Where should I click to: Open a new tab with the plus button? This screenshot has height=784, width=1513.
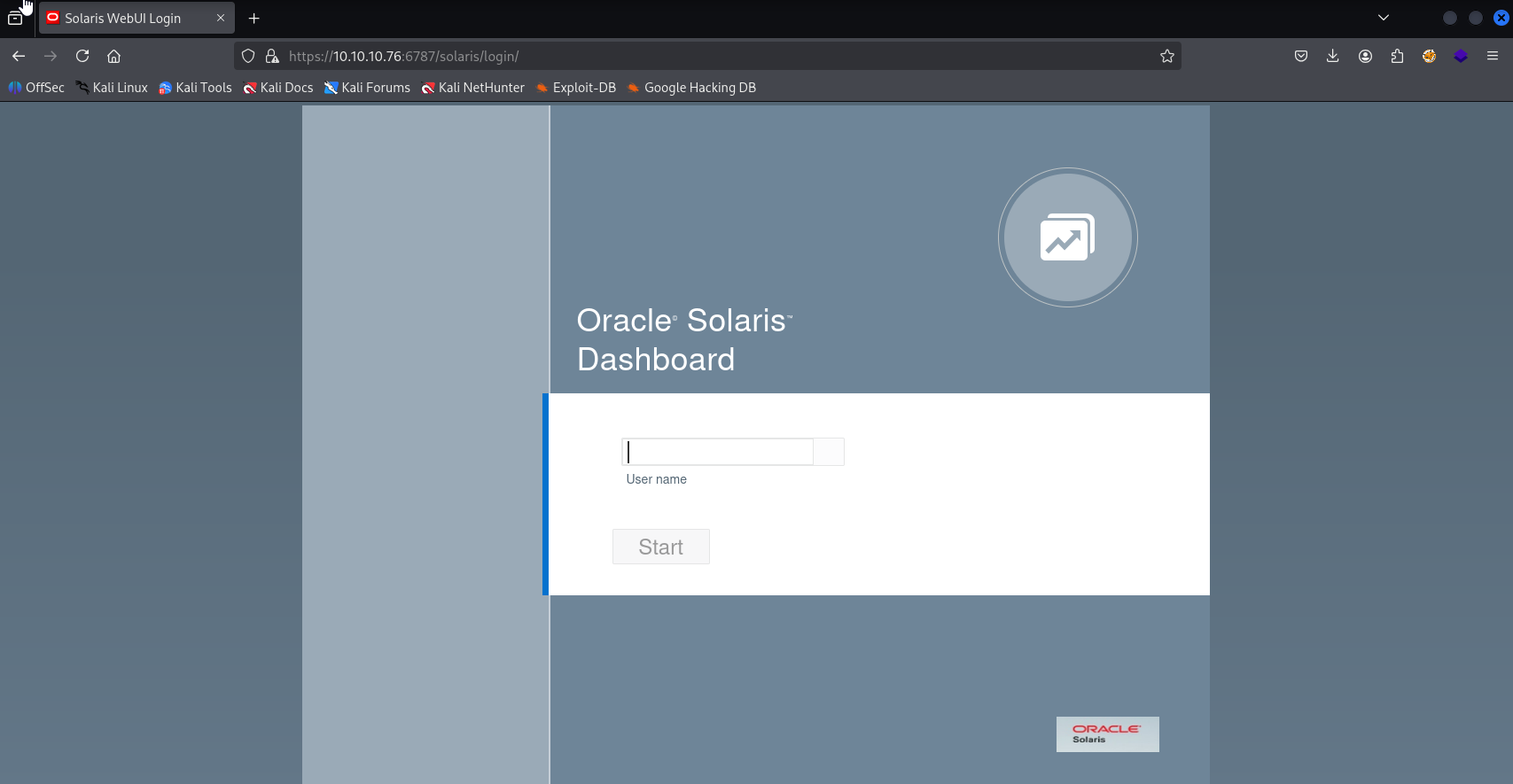point(254,18)
